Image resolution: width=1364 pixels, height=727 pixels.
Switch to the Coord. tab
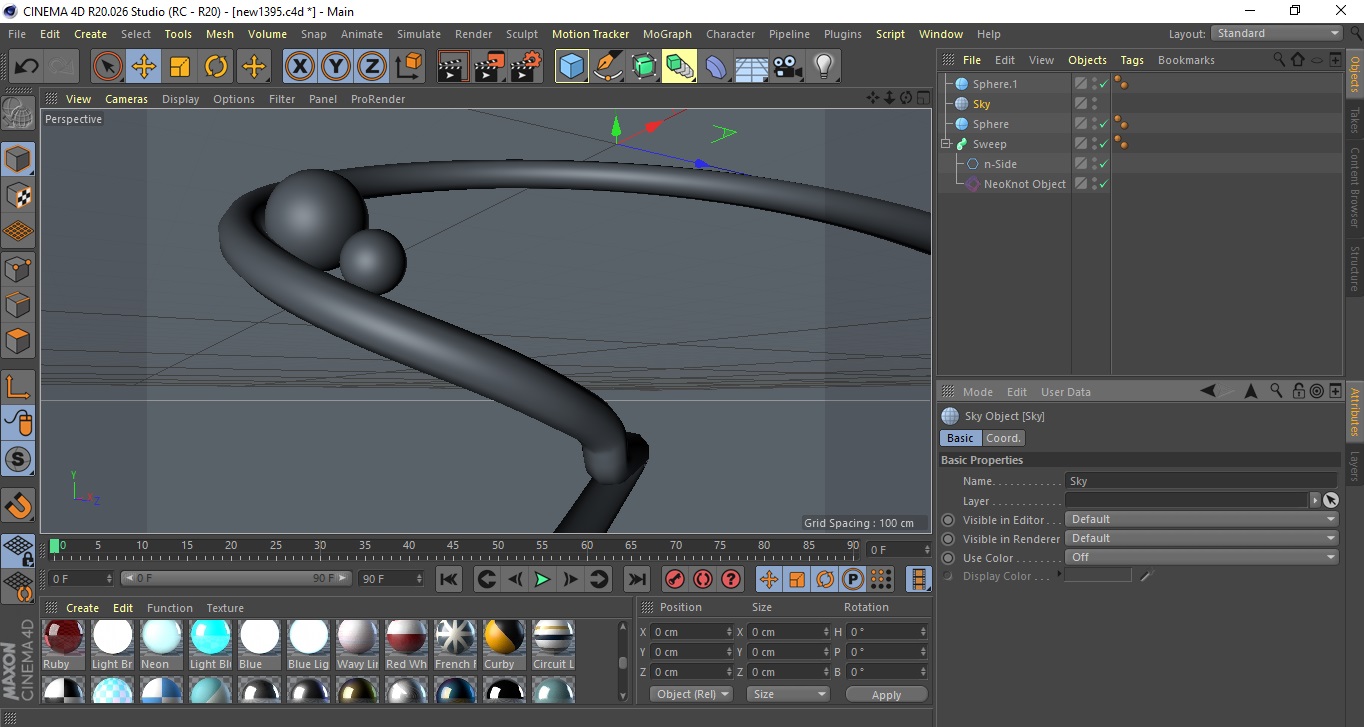1003,438
